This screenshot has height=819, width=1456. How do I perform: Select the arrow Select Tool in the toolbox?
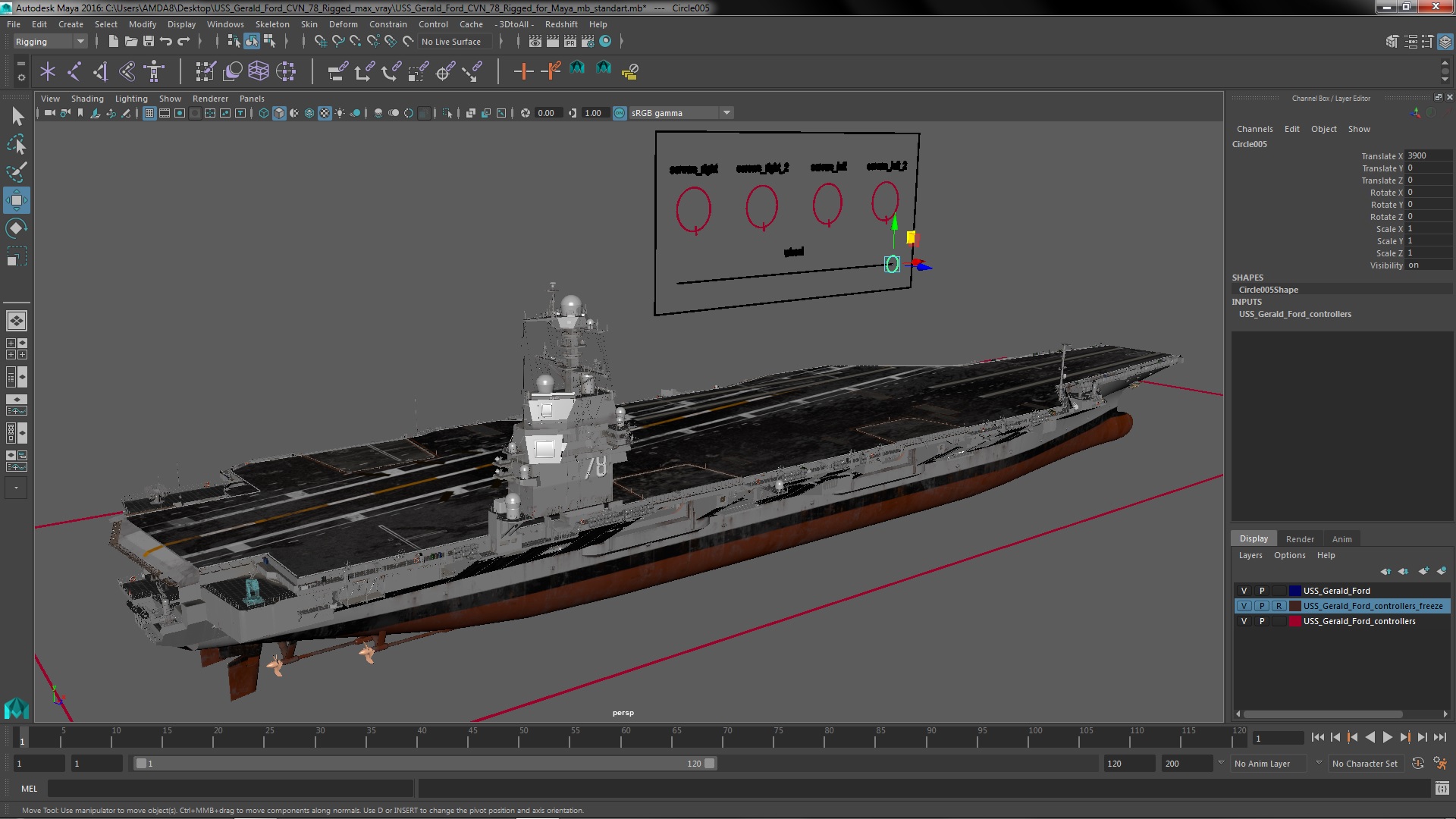pos(17,116)
